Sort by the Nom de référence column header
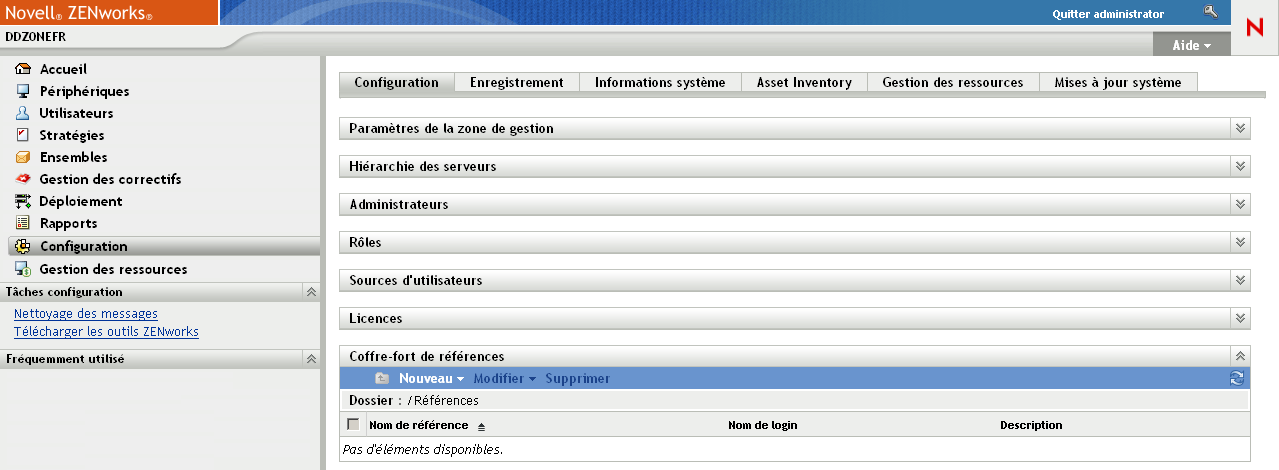 point(418,425)
